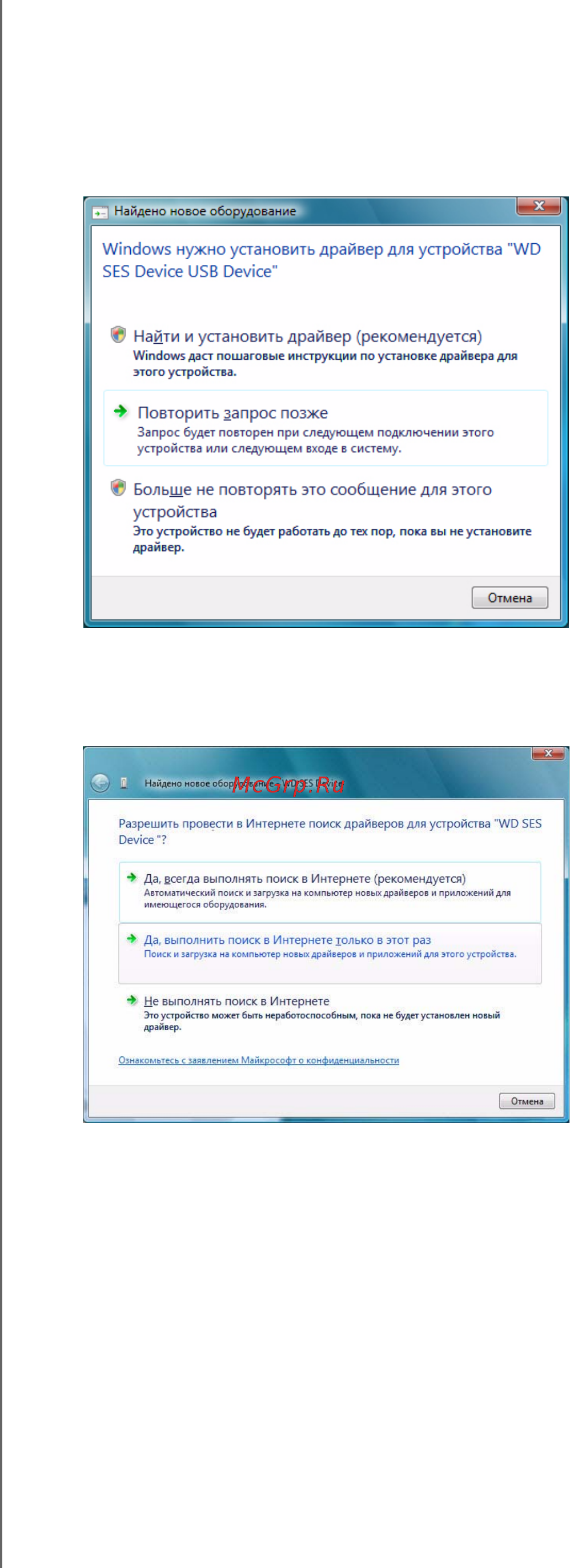Click question text 'Разрешить провести в Интернете поиск'
Viewport: 570px width, 1568px height.
[330, 831]
